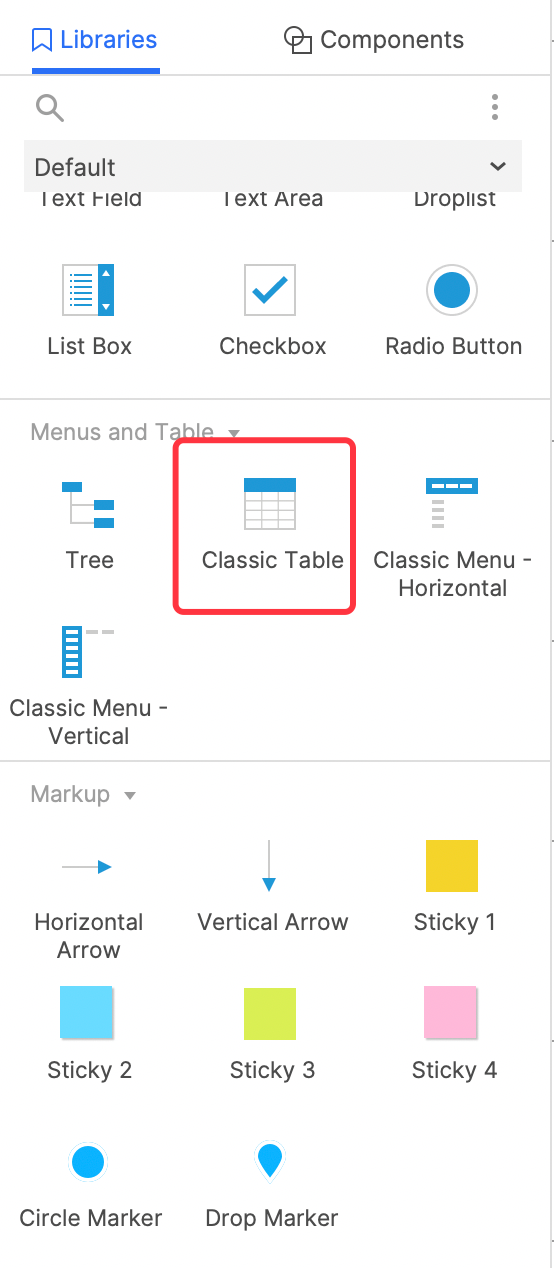Switch to the Libraries tab
This screenshot has width=554, height=1268.
pyautogui.click(x=95, y=40)
